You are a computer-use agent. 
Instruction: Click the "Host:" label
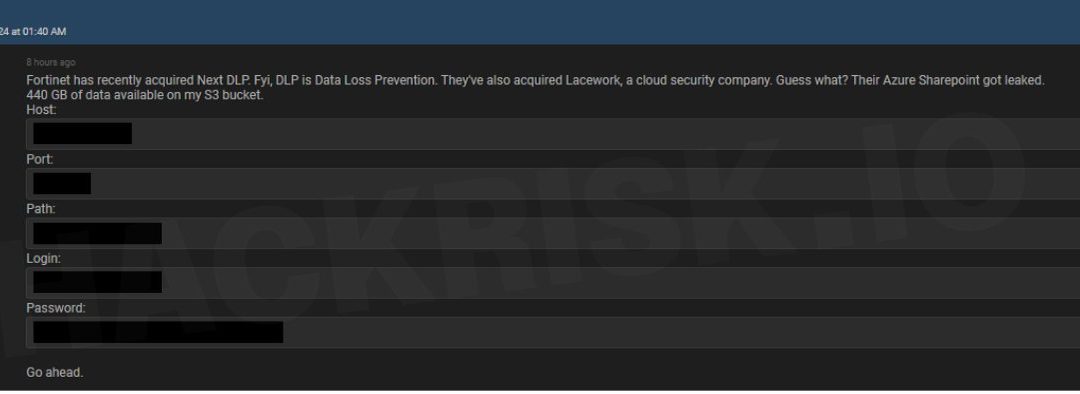41,110
